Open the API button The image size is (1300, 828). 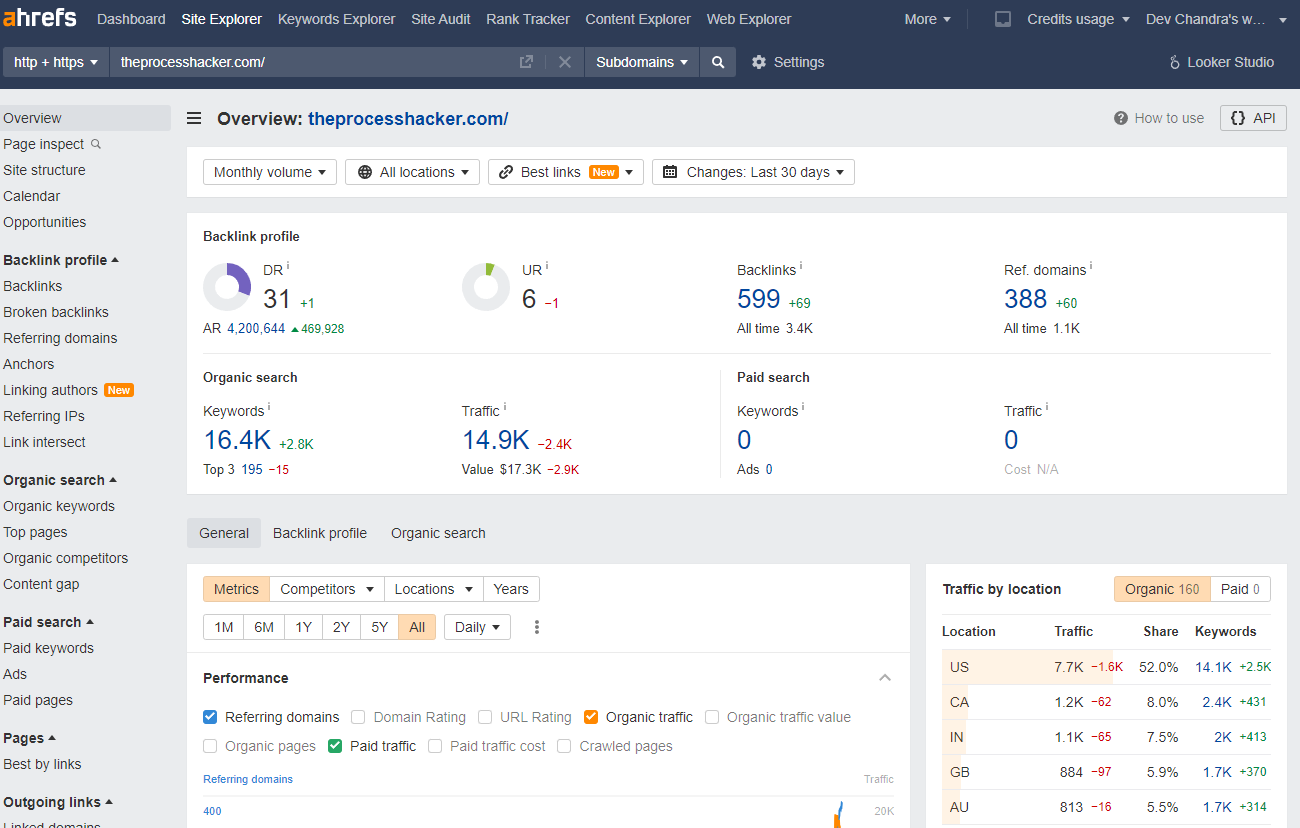1253,118
